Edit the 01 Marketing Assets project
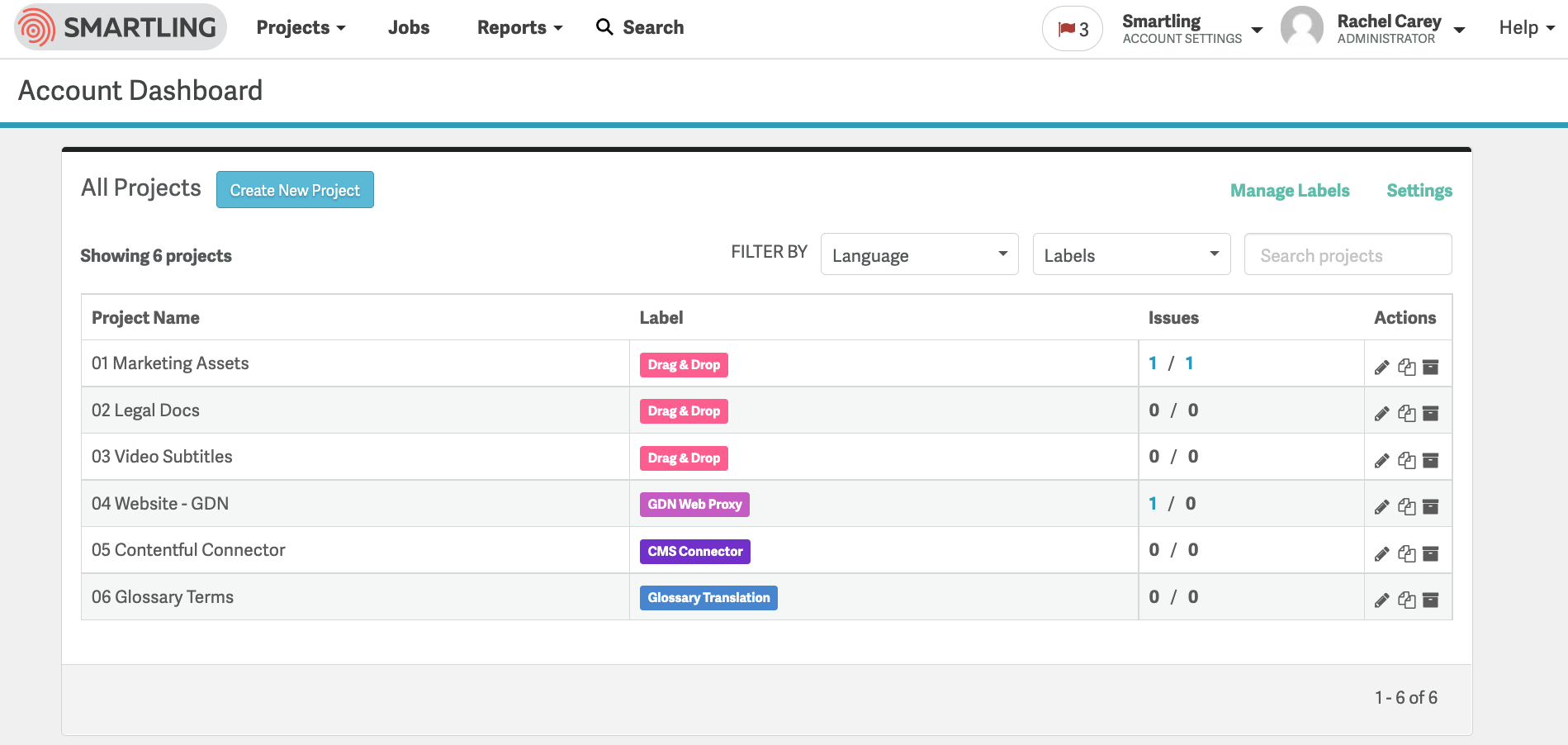1568x745 pixels. 1381,367
